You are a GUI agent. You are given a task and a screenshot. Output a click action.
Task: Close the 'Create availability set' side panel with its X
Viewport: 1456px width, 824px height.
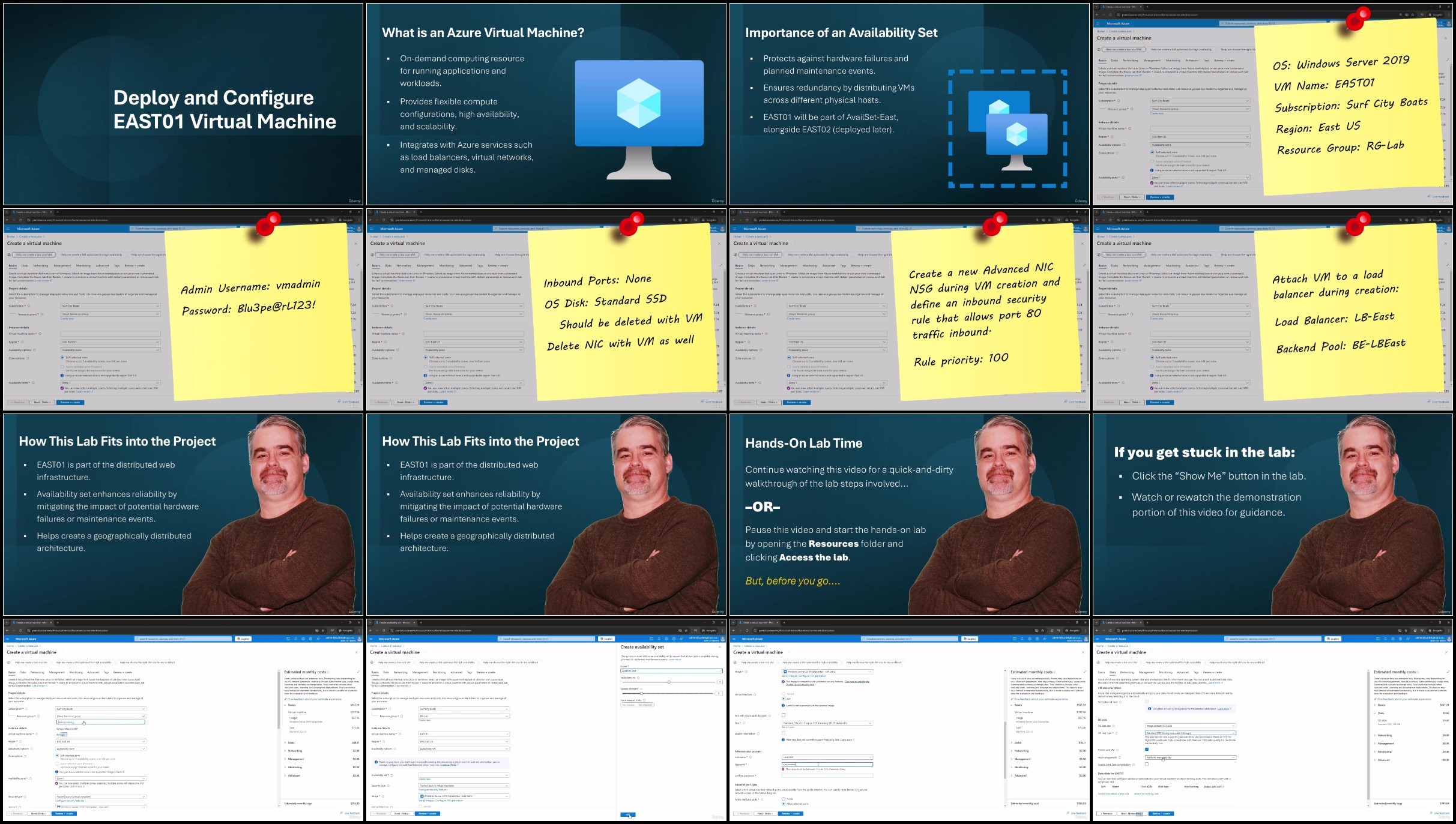[x=720, y=647]
